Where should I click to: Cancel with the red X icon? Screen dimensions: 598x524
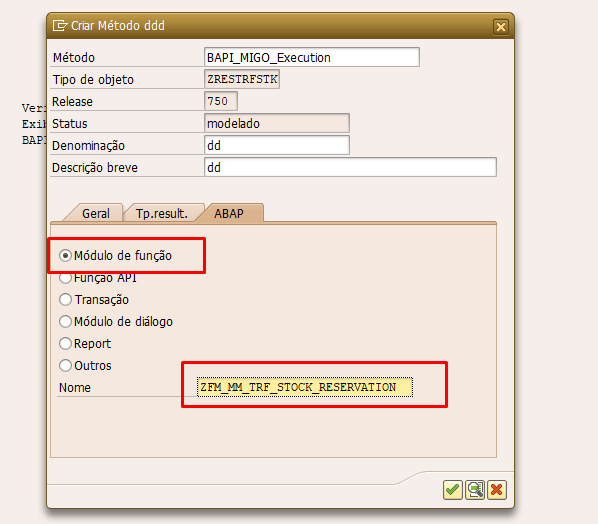coord(497,490)
